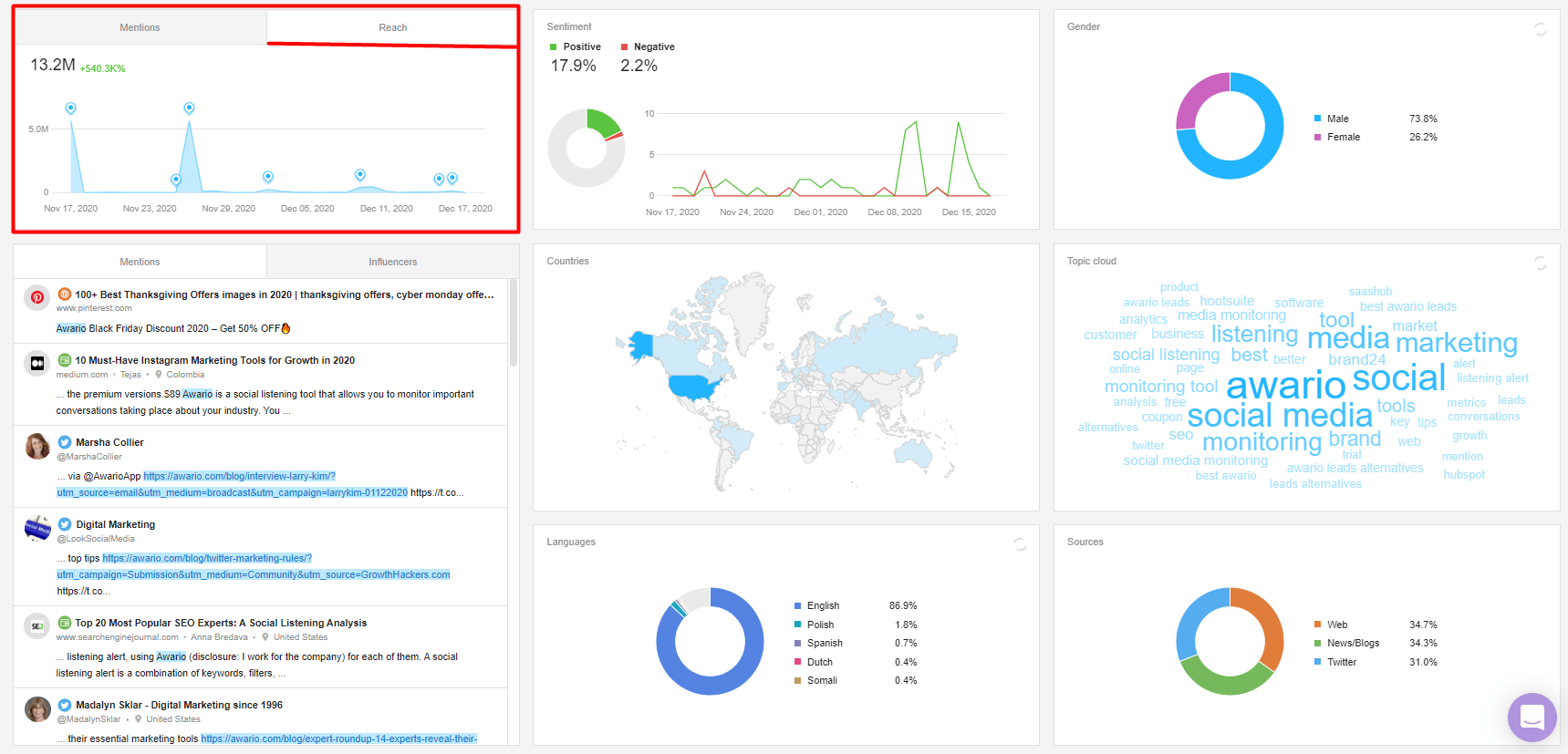Click the 13.2M total reach value
The width and height of the screenshot is (1568, 754).
pyautogui.click(x=53, y=65)
